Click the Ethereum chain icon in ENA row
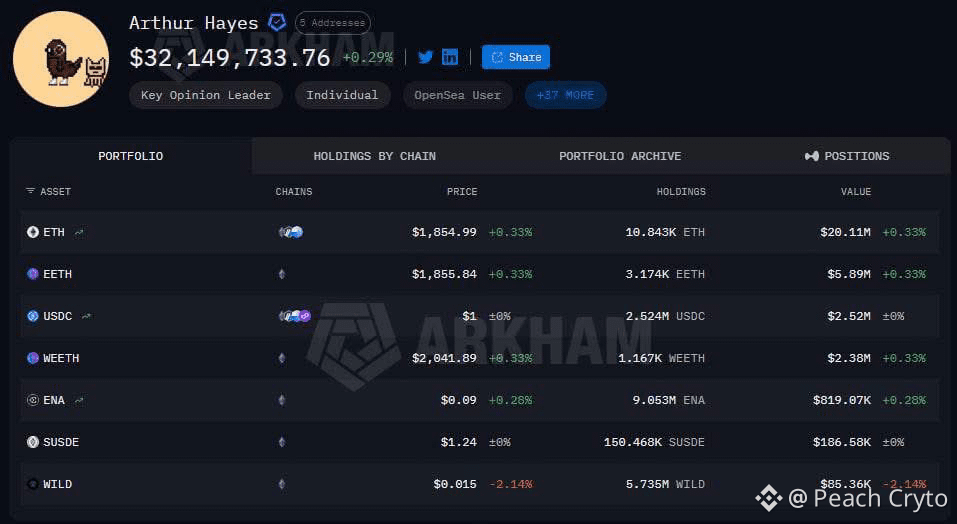The height and width of the screenshot is (524, 957). (281, 400)
